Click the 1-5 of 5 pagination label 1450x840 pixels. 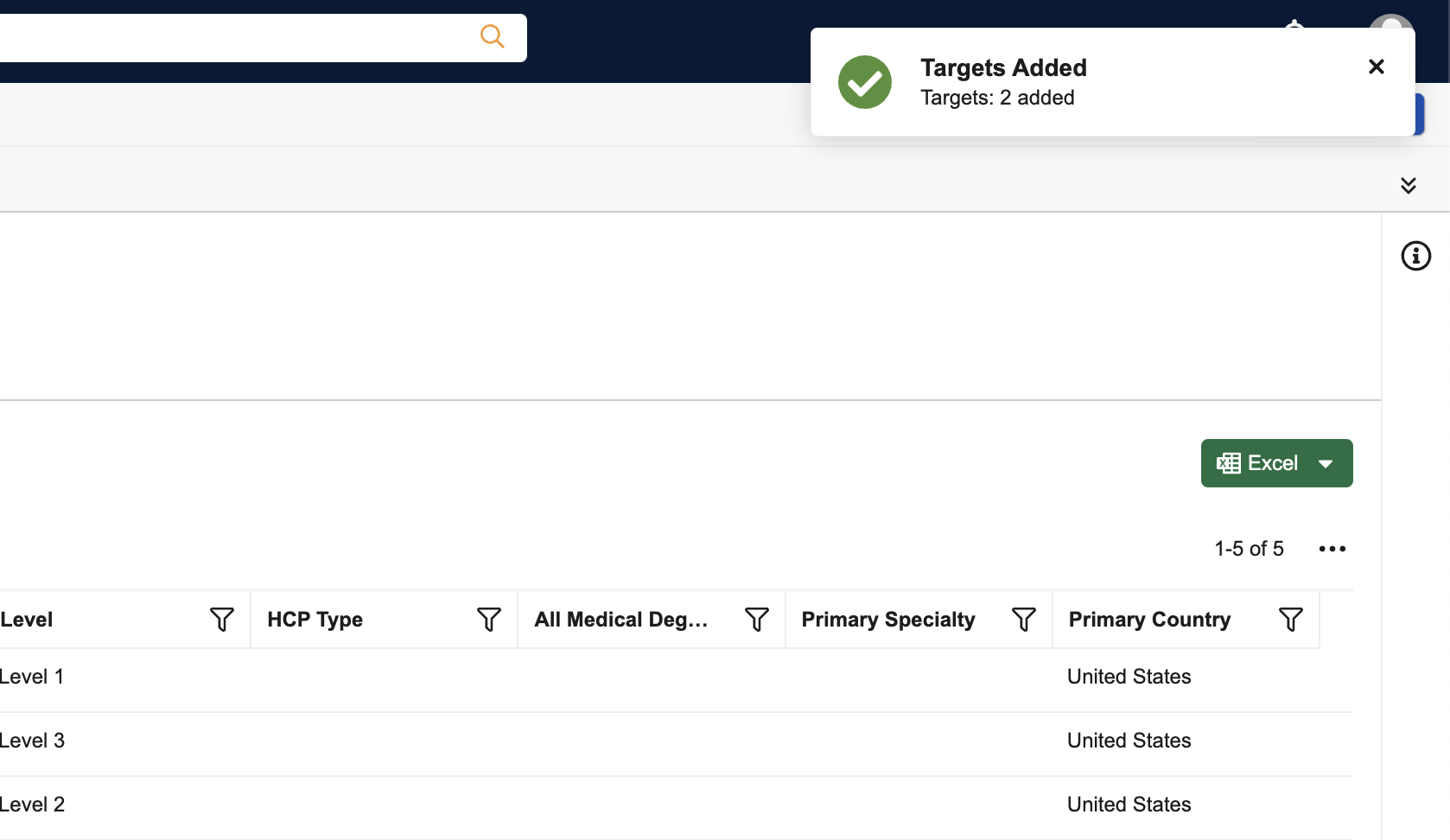tap(1249, 549)
